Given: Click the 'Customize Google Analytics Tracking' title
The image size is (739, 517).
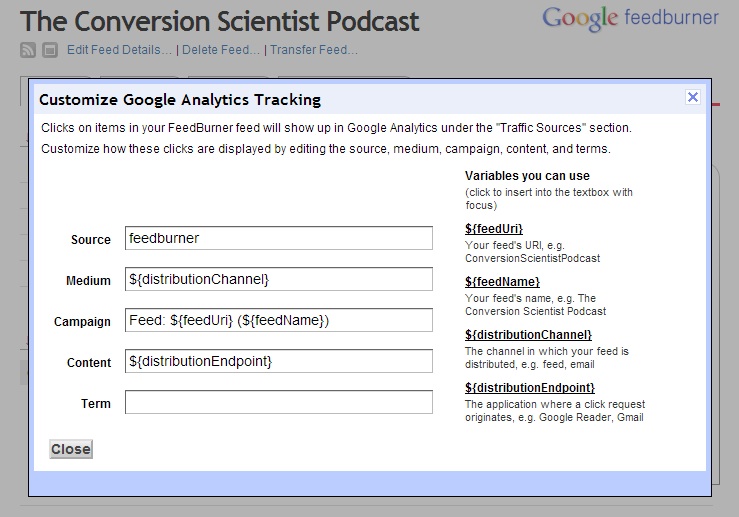Looking at the screenshot, I should tap(180, 100).
